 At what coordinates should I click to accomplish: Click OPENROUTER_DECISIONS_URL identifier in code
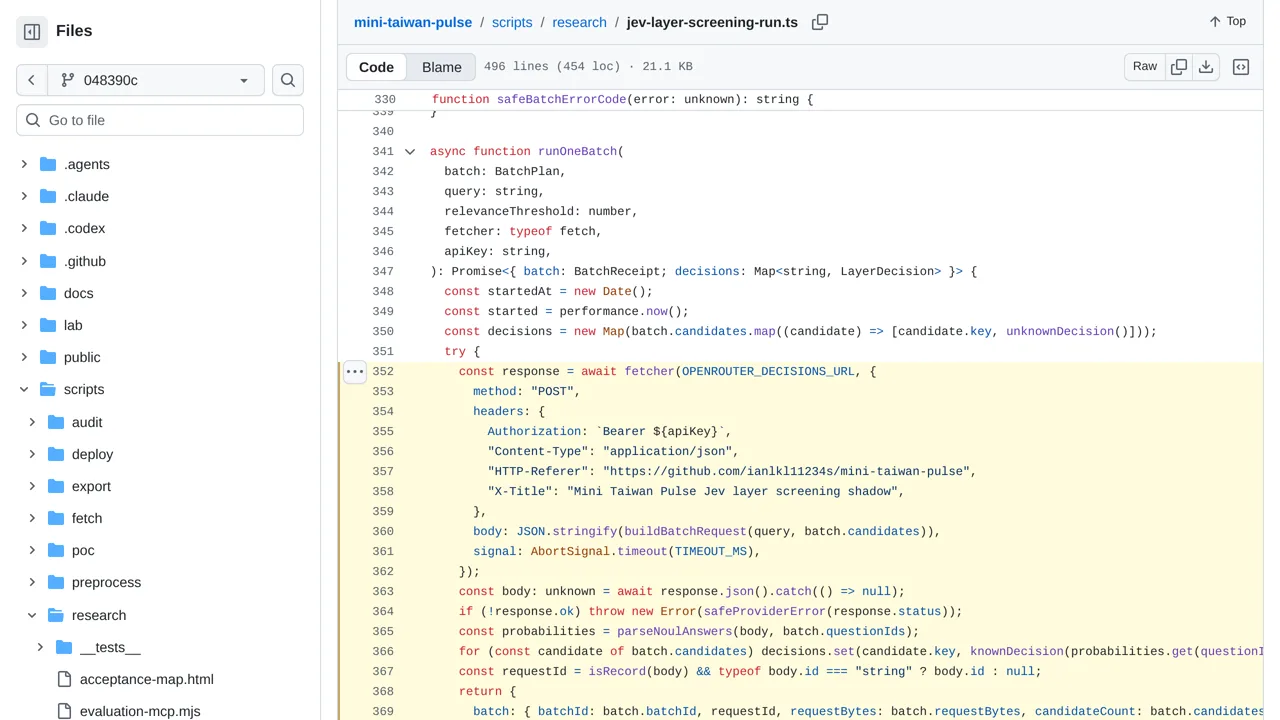(768, 371)
